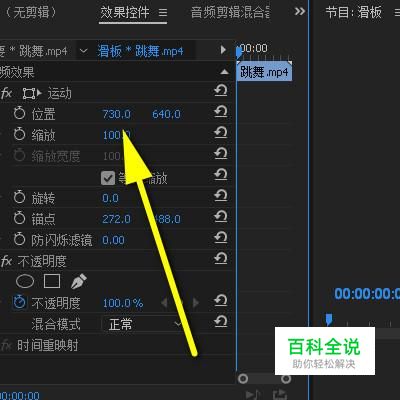Edit the 位置 Y value 640.0

point(166,114)
